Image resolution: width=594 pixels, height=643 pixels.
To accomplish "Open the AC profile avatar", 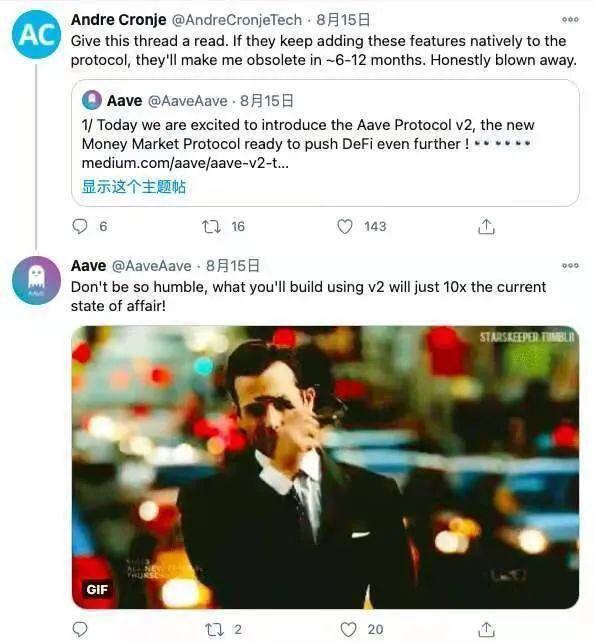I will tap(36, 34).
